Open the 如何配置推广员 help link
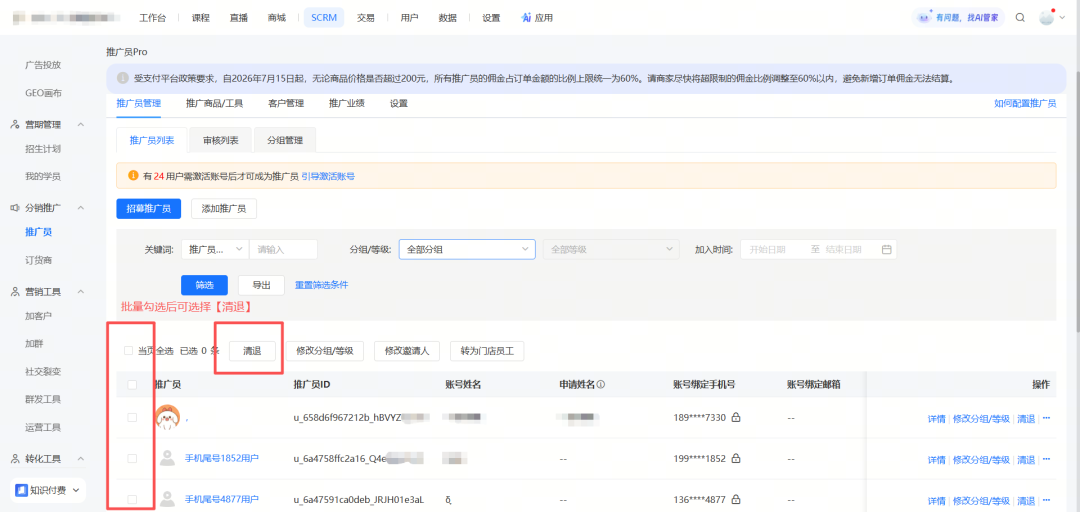 1025,103
